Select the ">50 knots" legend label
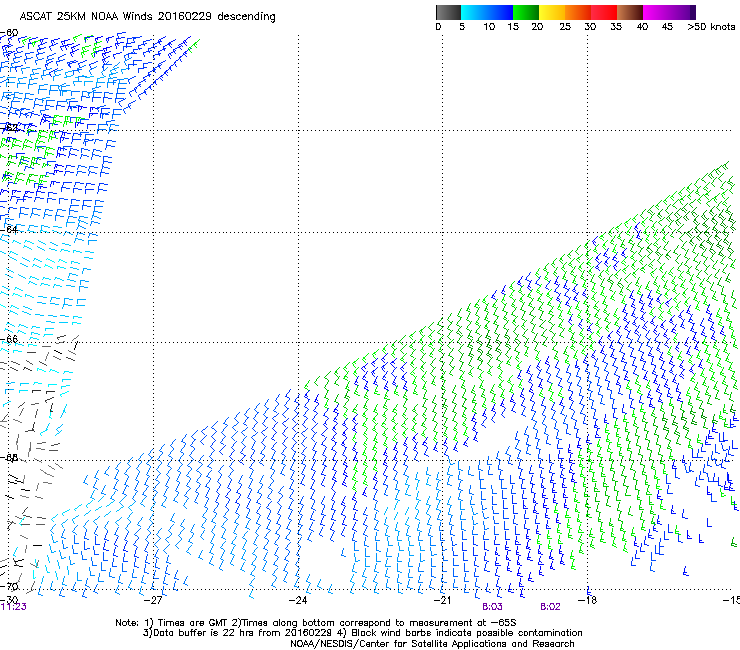The image size is (740, 650). [x=711, y=27]
